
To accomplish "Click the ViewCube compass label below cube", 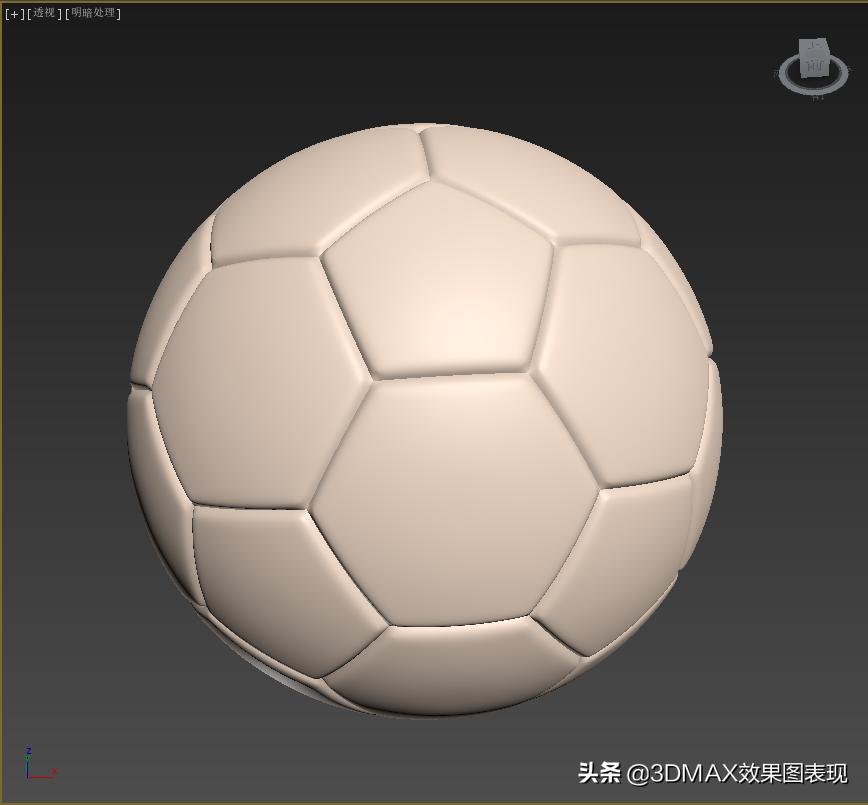I will pyautogui.click(x=816, y=99).
